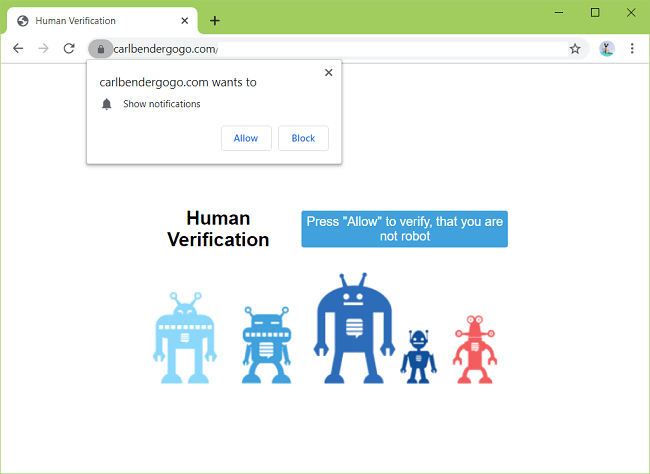This screenshot has height=474, width=650.
Task: Click the large dark blue robot
Action: click(354, 328)
